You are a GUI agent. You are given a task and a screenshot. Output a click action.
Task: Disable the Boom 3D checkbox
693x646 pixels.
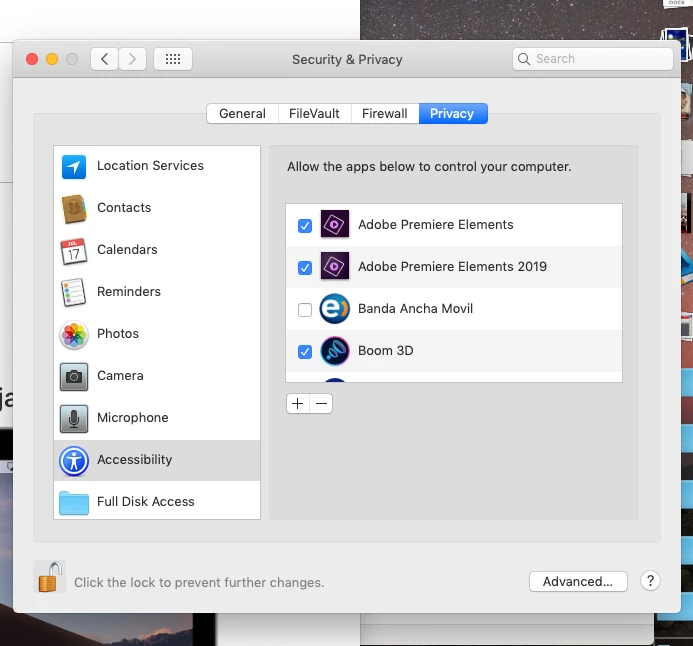pyautogui.click(x=305, y=352)
